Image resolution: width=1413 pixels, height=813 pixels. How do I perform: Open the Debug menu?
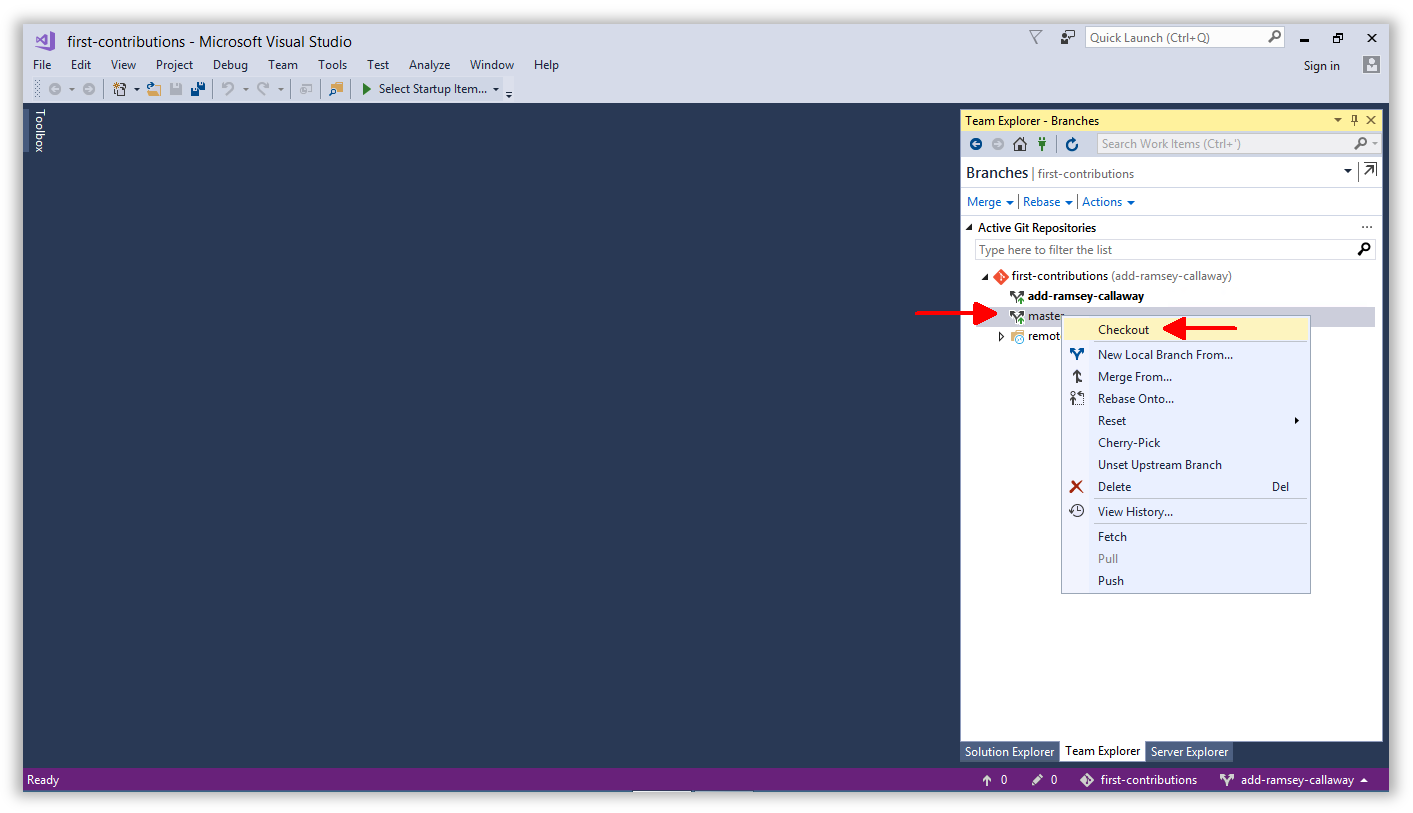pos(230,64)
